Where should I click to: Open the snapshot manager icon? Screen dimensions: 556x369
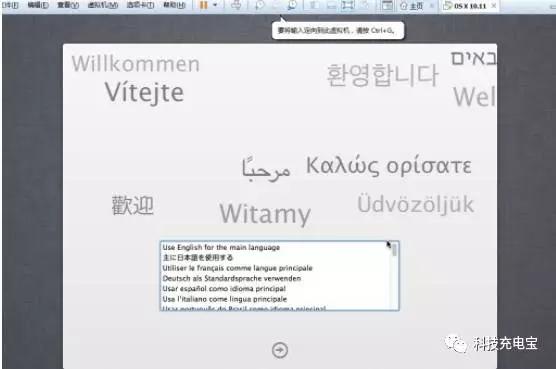(x=292, y=5)
